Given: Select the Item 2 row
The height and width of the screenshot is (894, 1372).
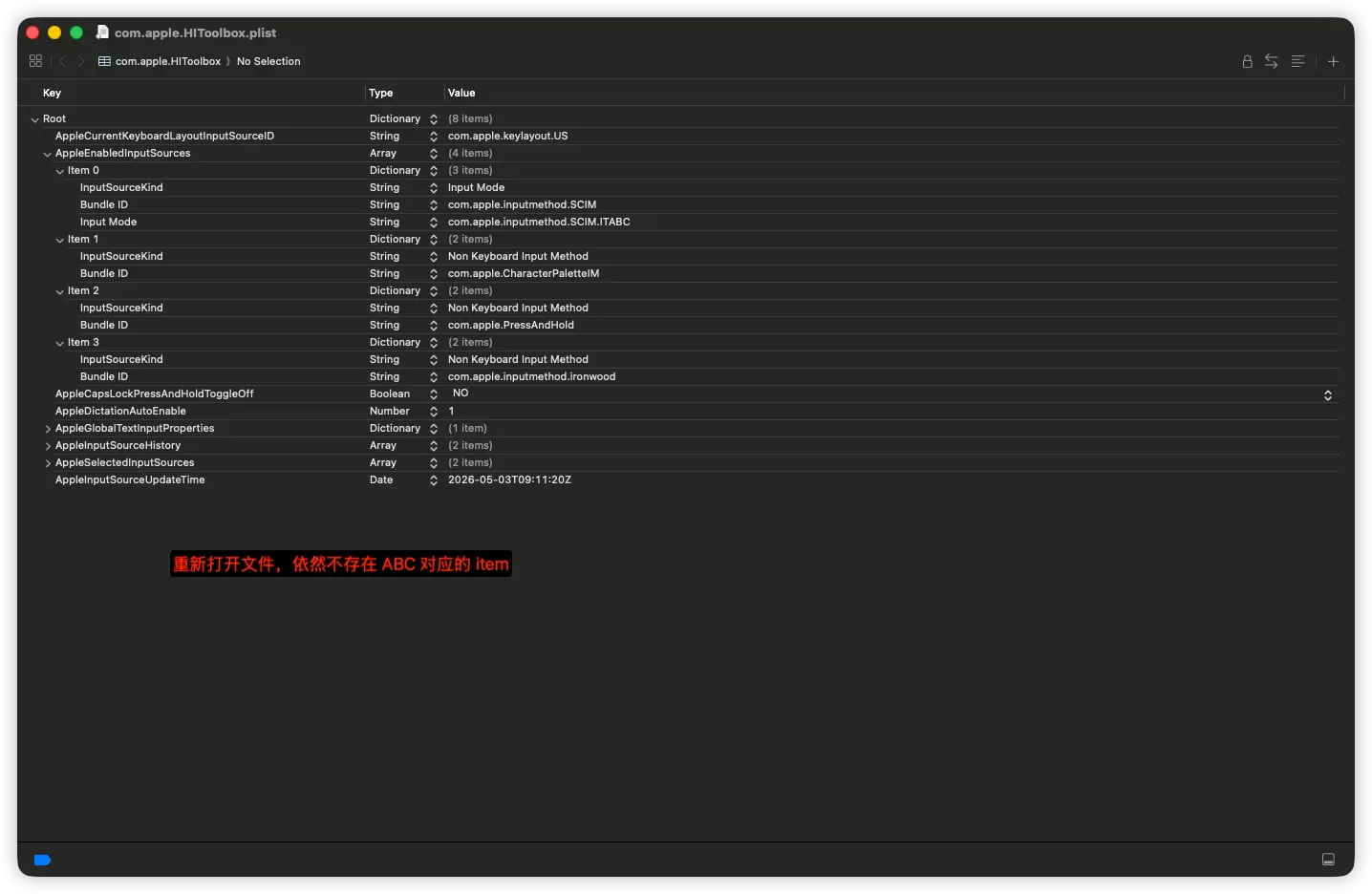Looking at the screenshot, I should tap(83, 290).
